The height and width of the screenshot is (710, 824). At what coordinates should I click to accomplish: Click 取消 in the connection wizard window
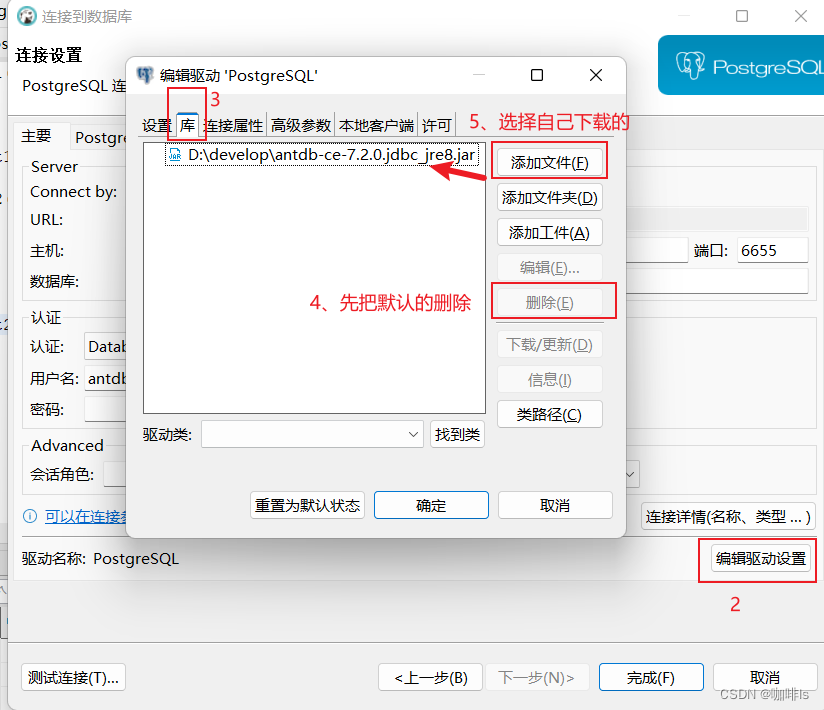click(x=765, y=677)
